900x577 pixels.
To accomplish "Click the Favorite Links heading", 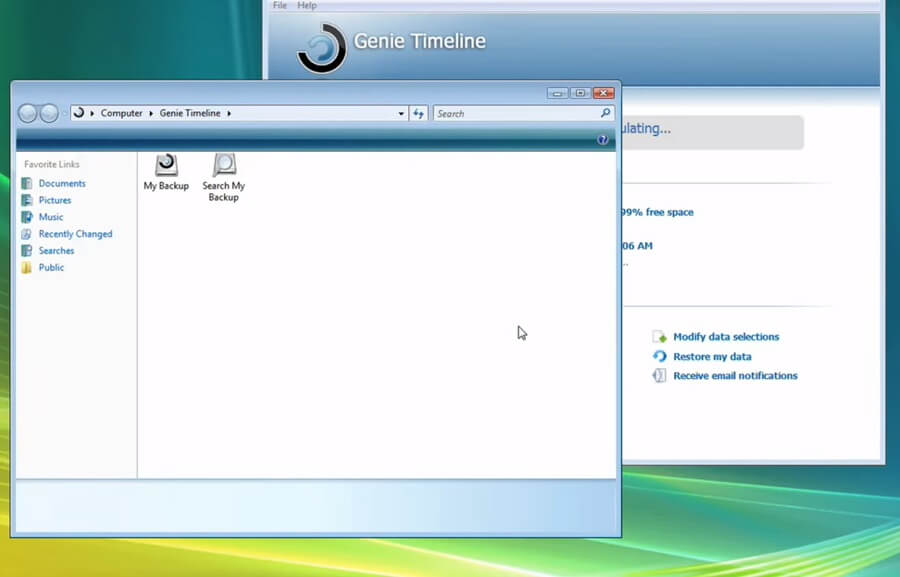I will point(52,164).
